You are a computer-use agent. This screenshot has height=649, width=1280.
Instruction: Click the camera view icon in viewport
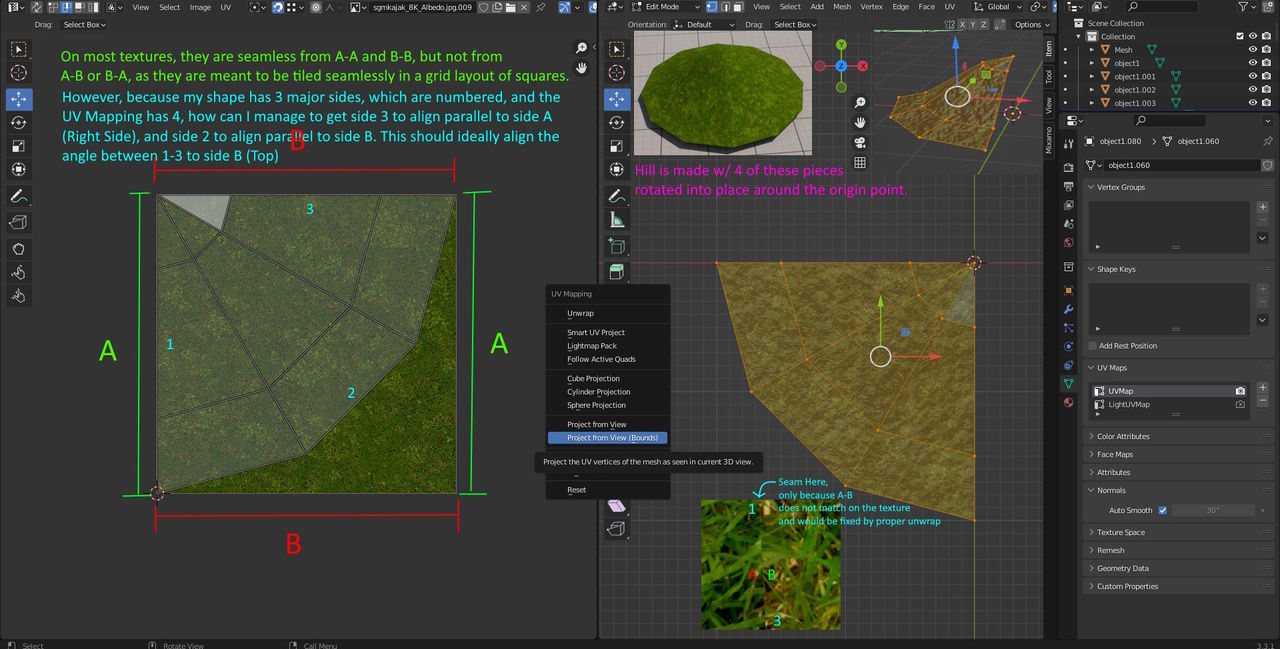(859, 142)
